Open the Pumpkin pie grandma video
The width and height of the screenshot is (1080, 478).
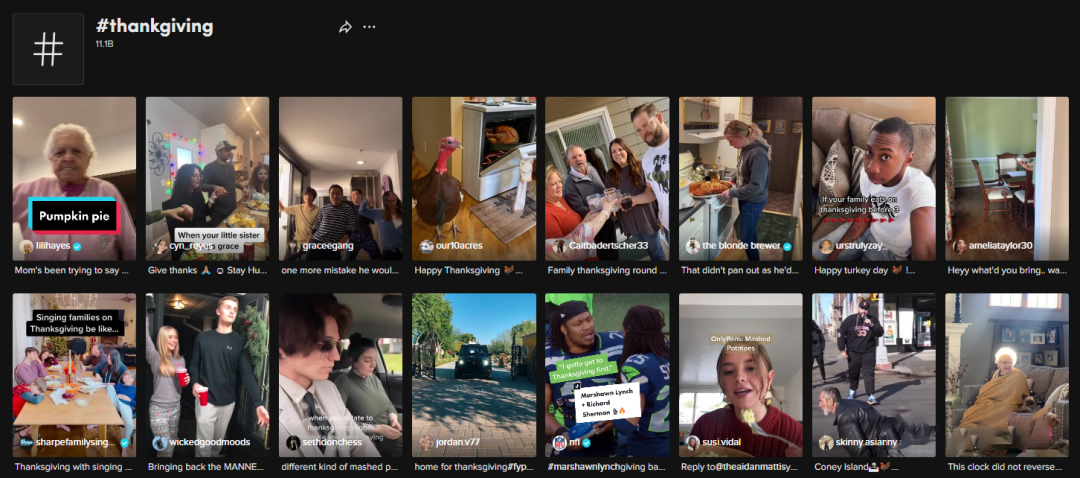pos(74,178)
